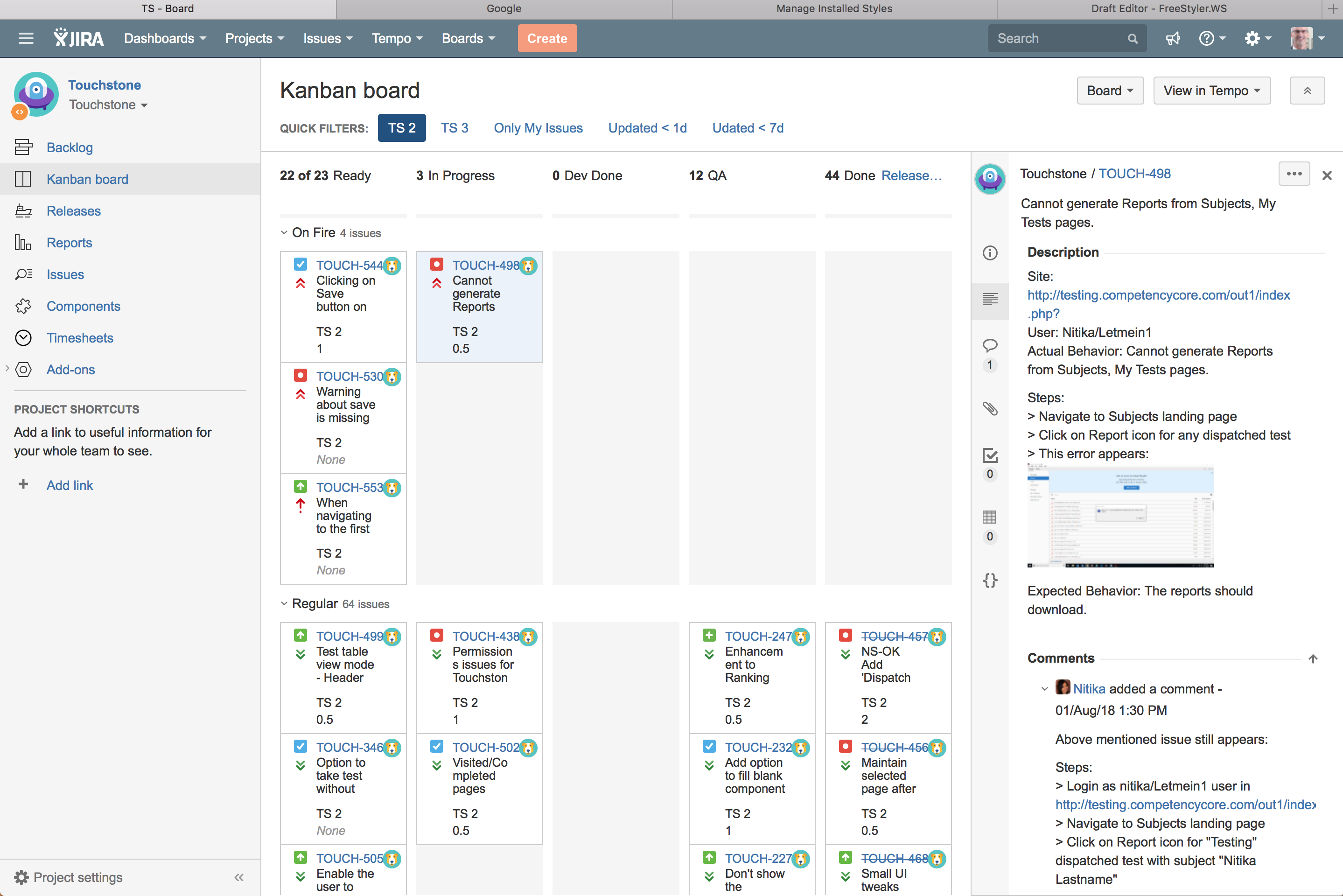The width and height of the screenshot is (1343, 896).
Task: Click the feedback megaphone icon
Action: (x=1173, y=38)
